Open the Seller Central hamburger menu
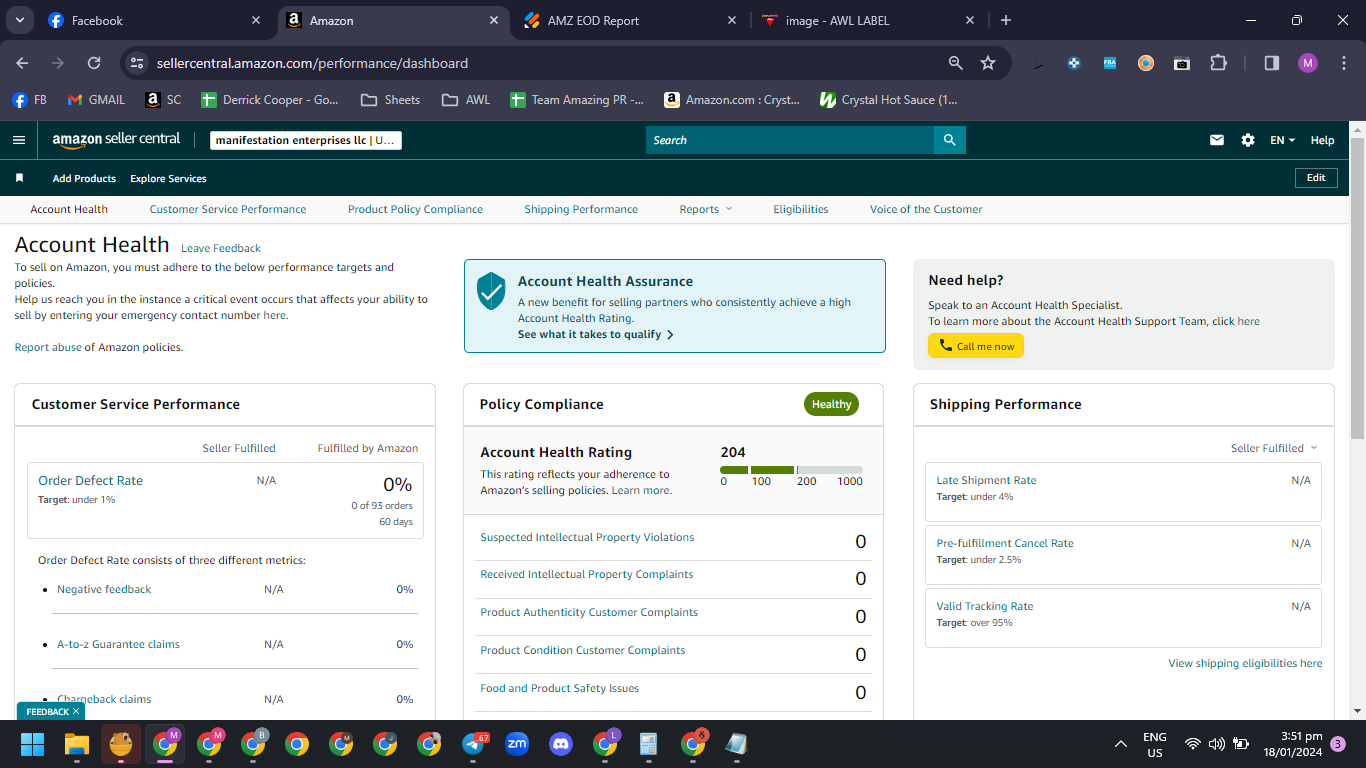Image resolution: width=1366 pixels, height=768 pixels. [x=19, y=140]
